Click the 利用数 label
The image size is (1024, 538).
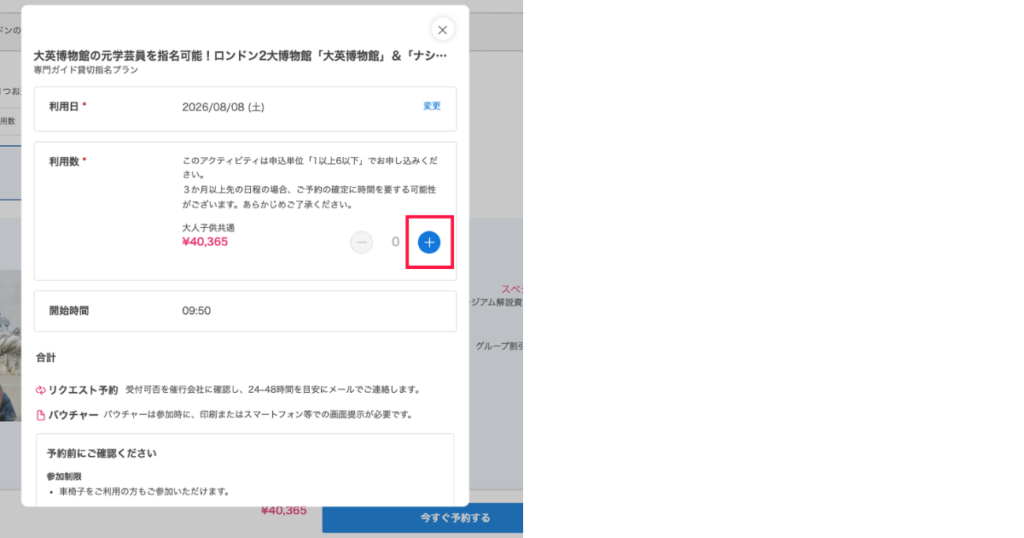coord(64,161)
